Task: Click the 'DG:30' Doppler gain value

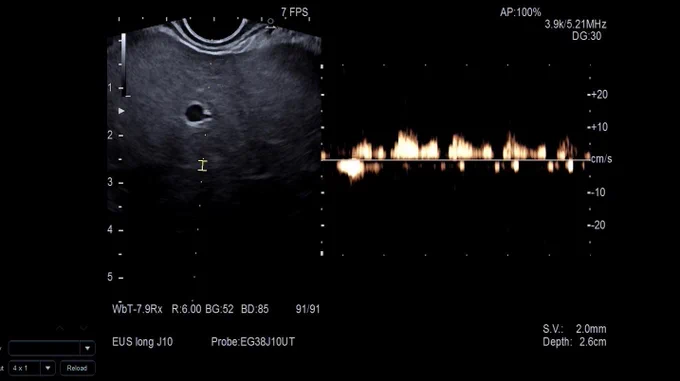Action: click(586, 36)
